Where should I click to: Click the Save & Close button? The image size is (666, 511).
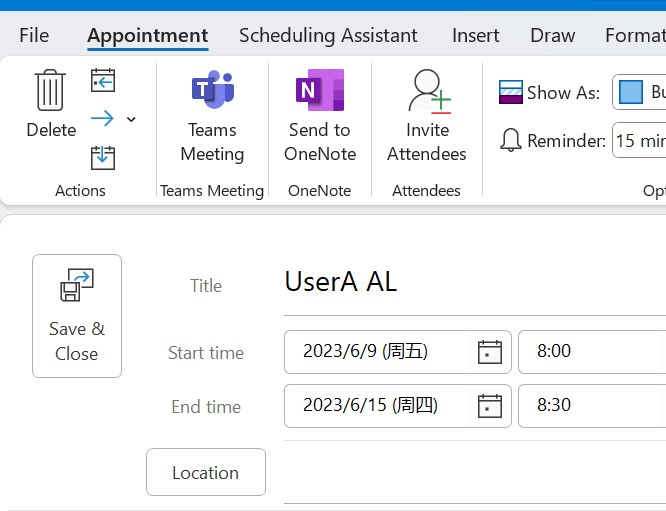[x=77, y=316]
